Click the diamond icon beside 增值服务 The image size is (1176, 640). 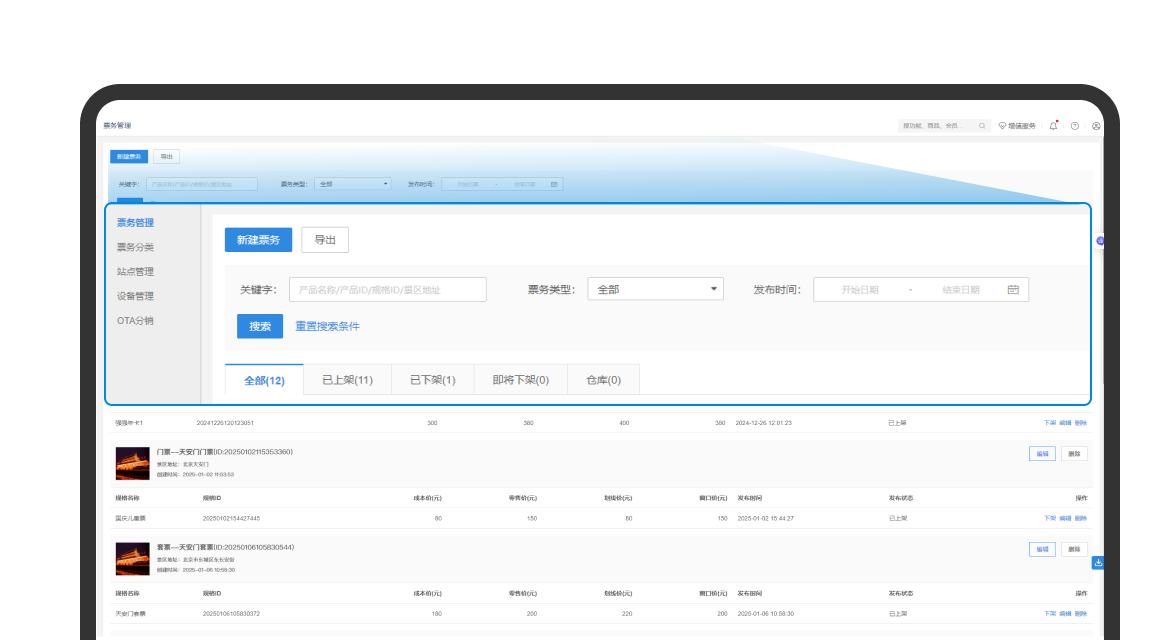click(x=1002, y=126)
